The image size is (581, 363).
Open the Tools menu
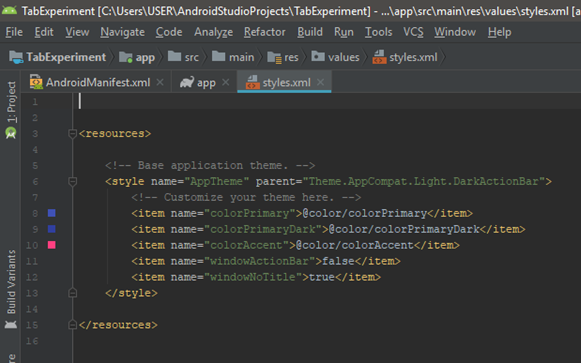coord(378,32)
